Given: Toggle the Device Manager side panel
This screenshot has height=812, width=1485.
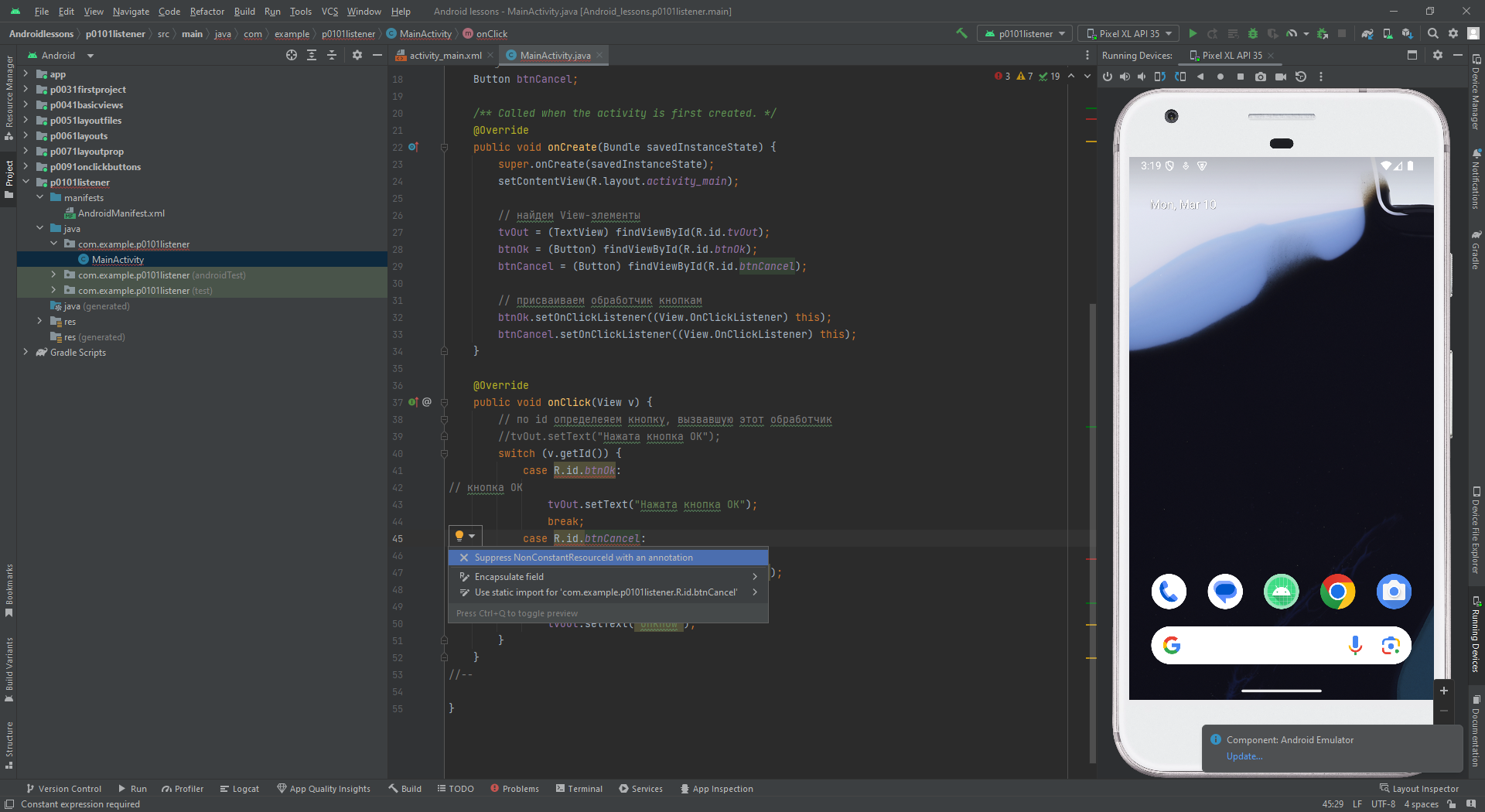Looking at the screenshot, I should pos(1476,92).
